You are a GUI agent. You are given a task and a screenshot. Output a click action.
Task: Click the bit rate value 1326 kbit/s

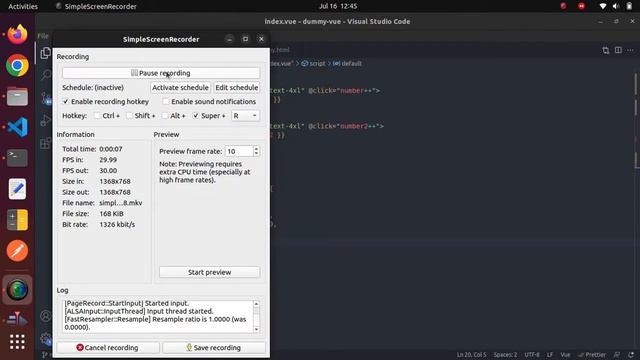click(117, 224)
